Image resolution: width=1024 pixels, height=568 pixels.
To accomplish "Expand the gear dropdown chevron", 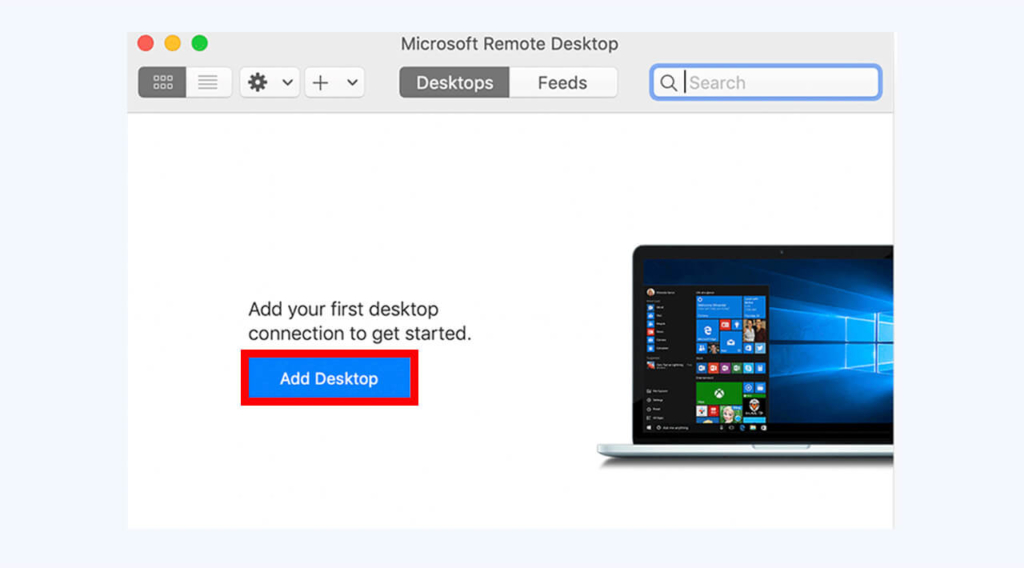I will coord(287,83).
